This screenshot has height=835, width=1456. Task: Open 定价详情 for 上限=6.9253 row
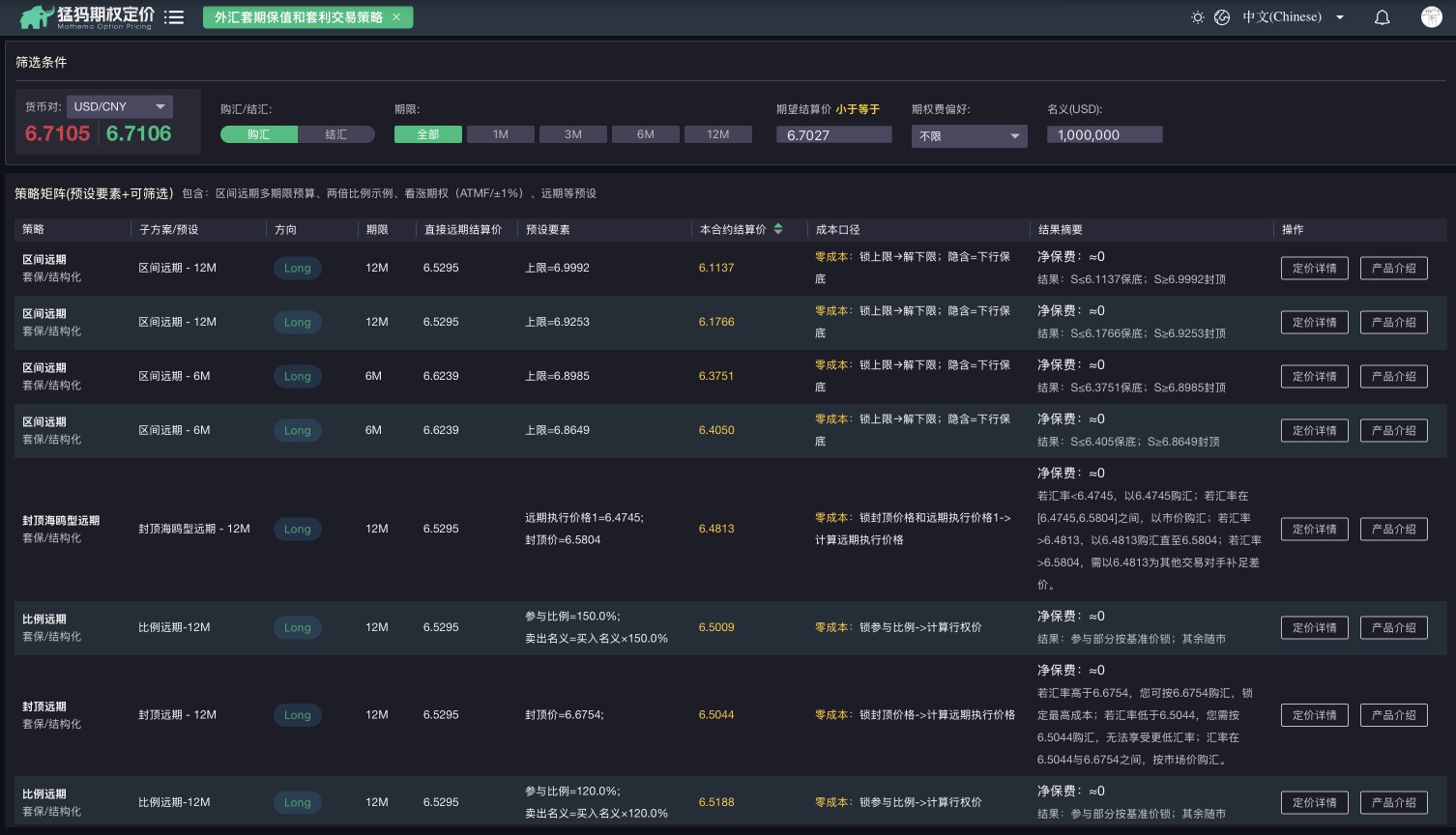[x=1315, y=323]
